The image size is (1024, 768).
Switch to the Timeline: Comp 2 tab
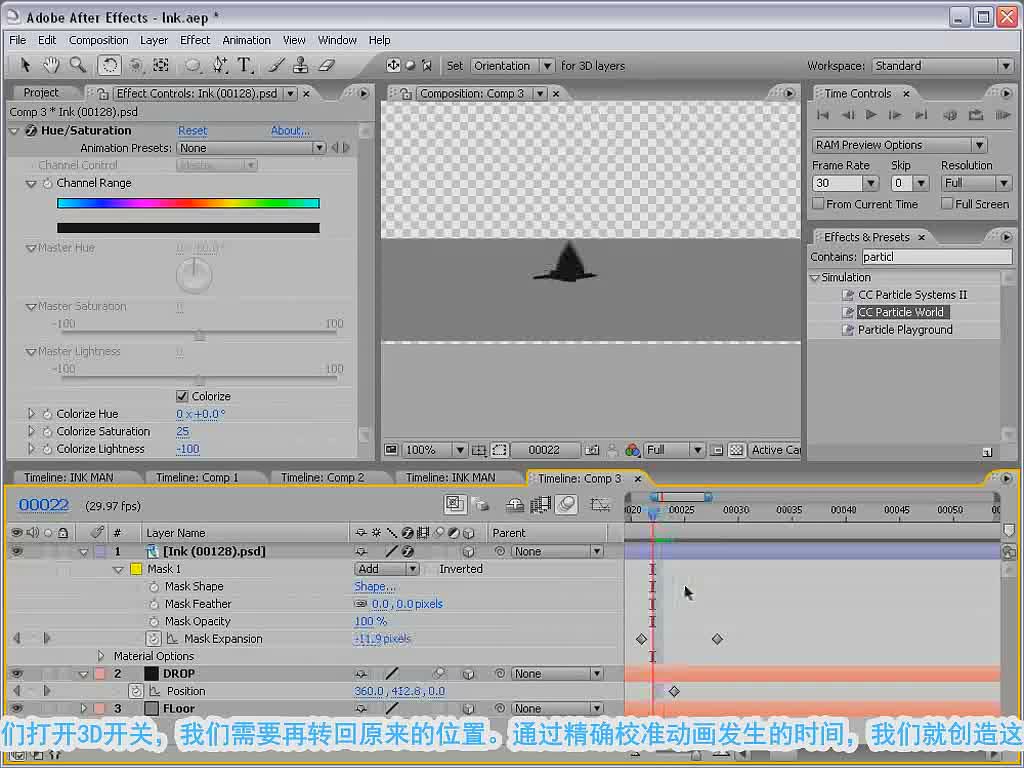(x=322, y=477)
